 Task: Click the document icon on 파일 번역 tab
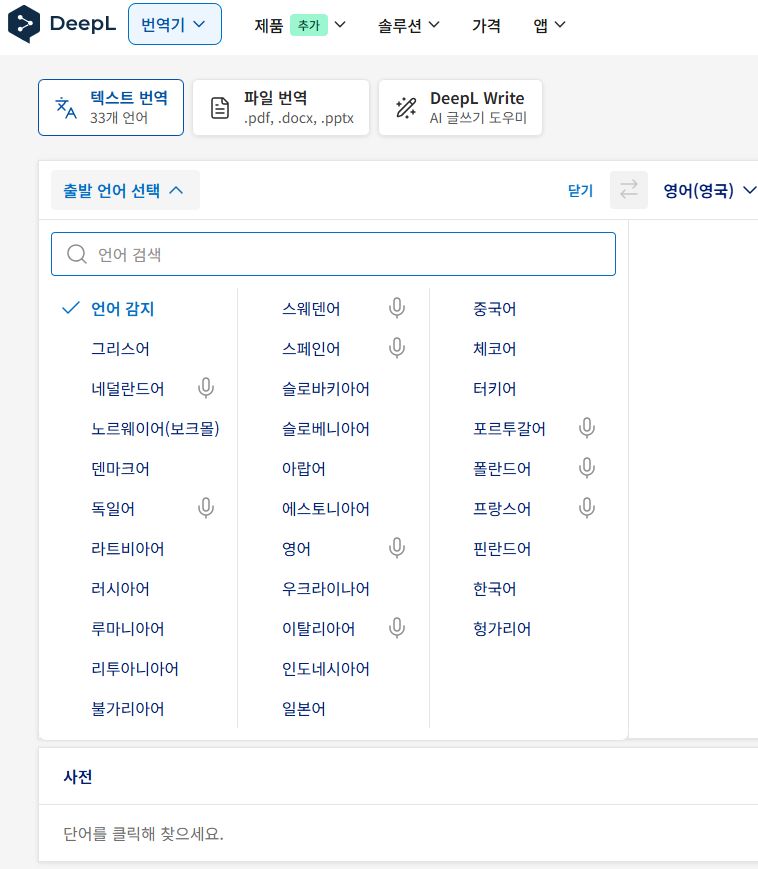point(220,108)
